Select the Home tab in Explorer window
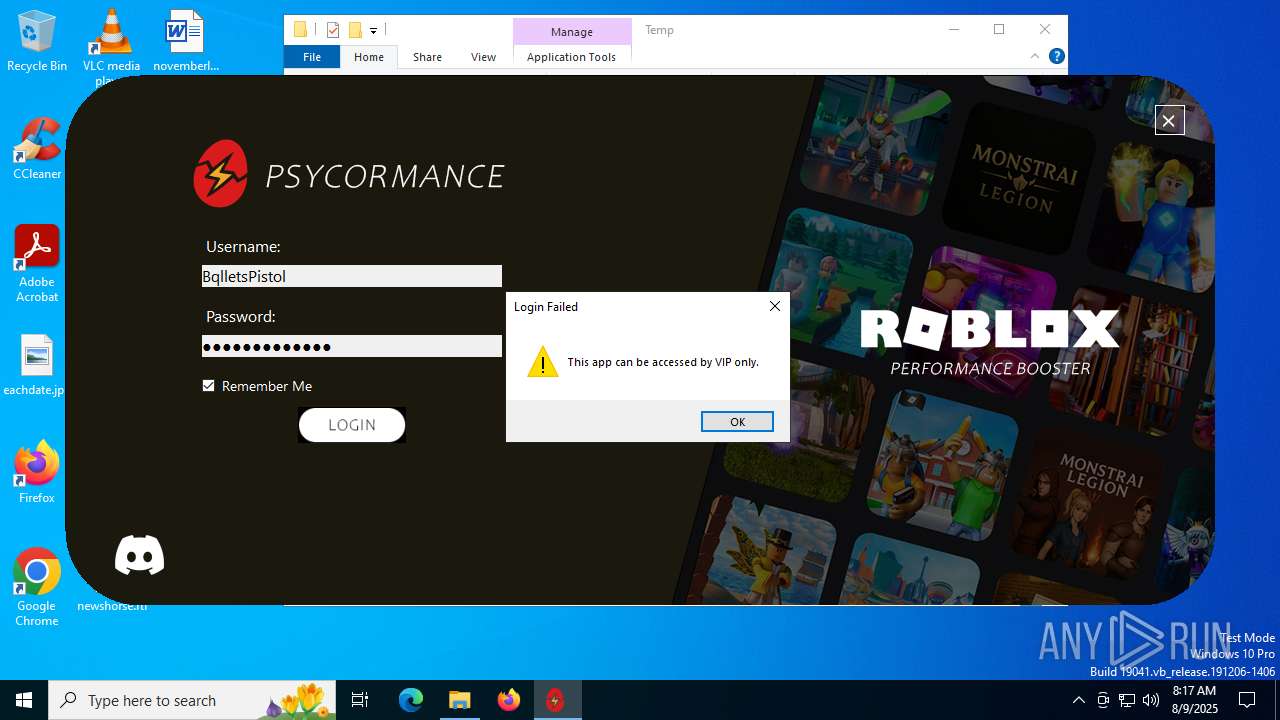This screenshot has height=720, width=1280. click(369, 57)
